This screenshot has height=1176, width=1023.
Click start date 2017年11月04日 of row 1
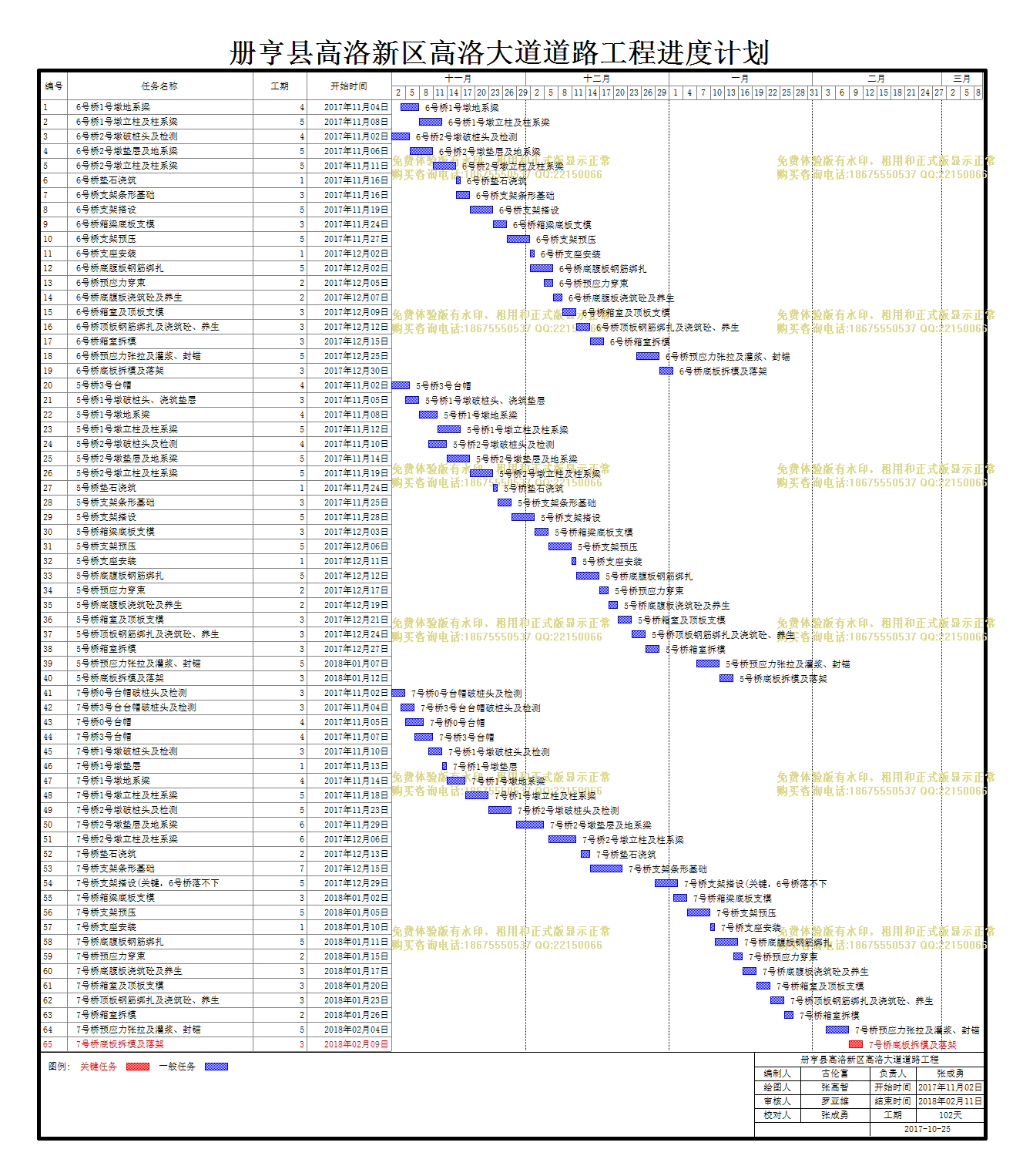point(356,107)
